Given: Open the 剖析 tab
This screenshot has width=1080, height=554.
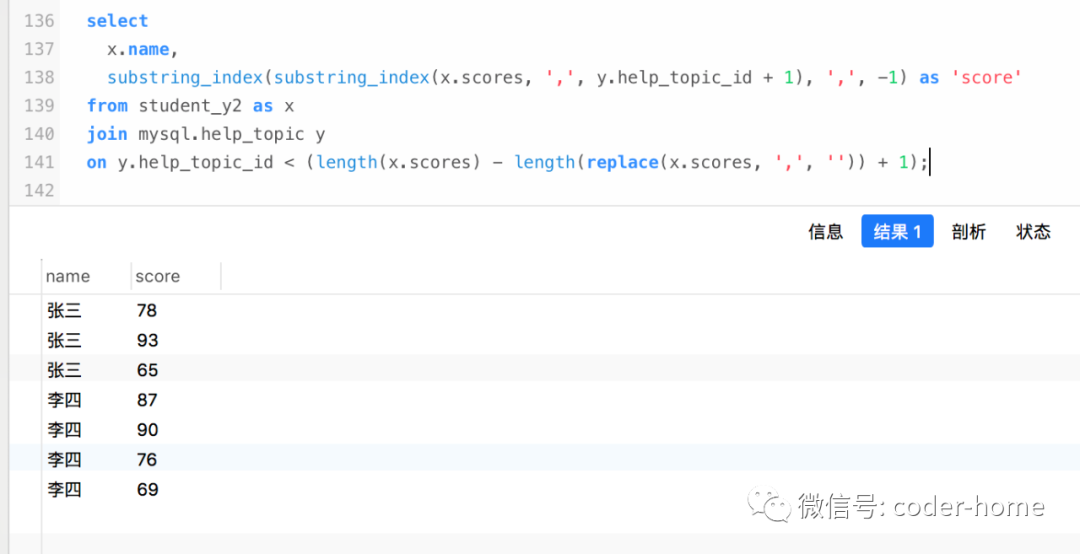Looking at the screenshot, I should [968, 232].
